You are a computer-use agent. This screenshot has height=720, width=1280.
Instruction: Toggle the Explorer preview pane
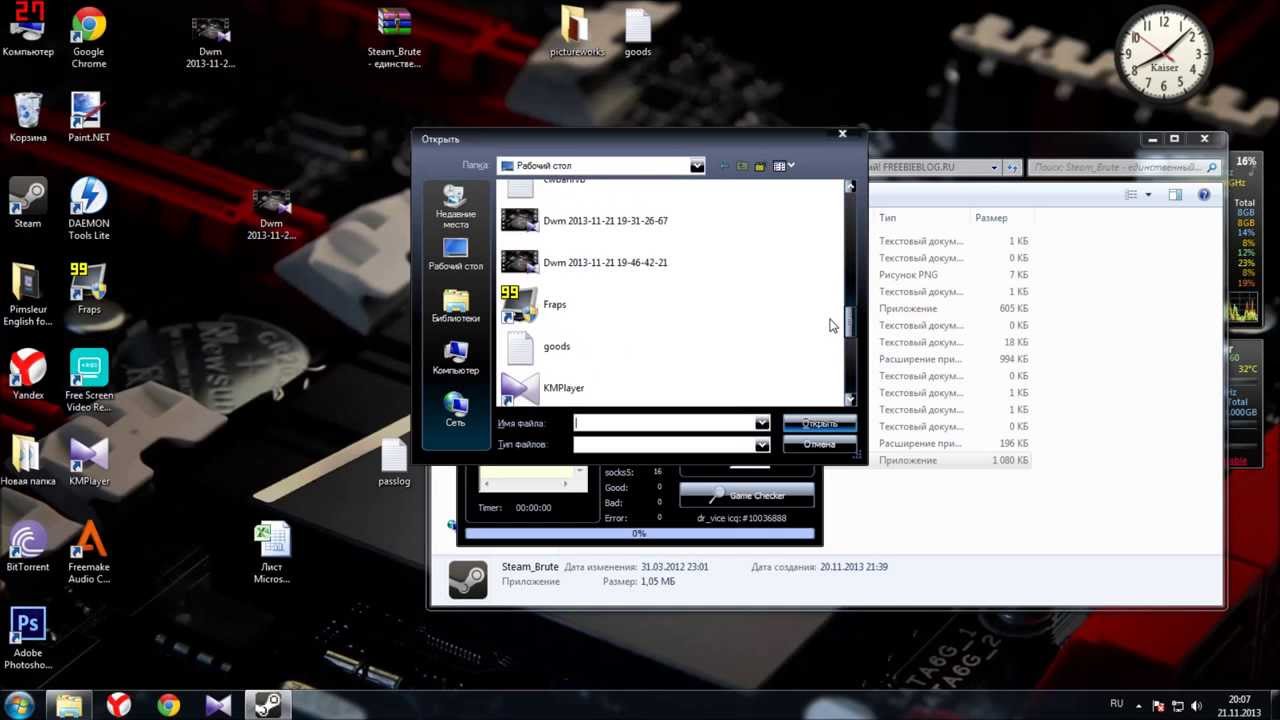click(1175, 195)
